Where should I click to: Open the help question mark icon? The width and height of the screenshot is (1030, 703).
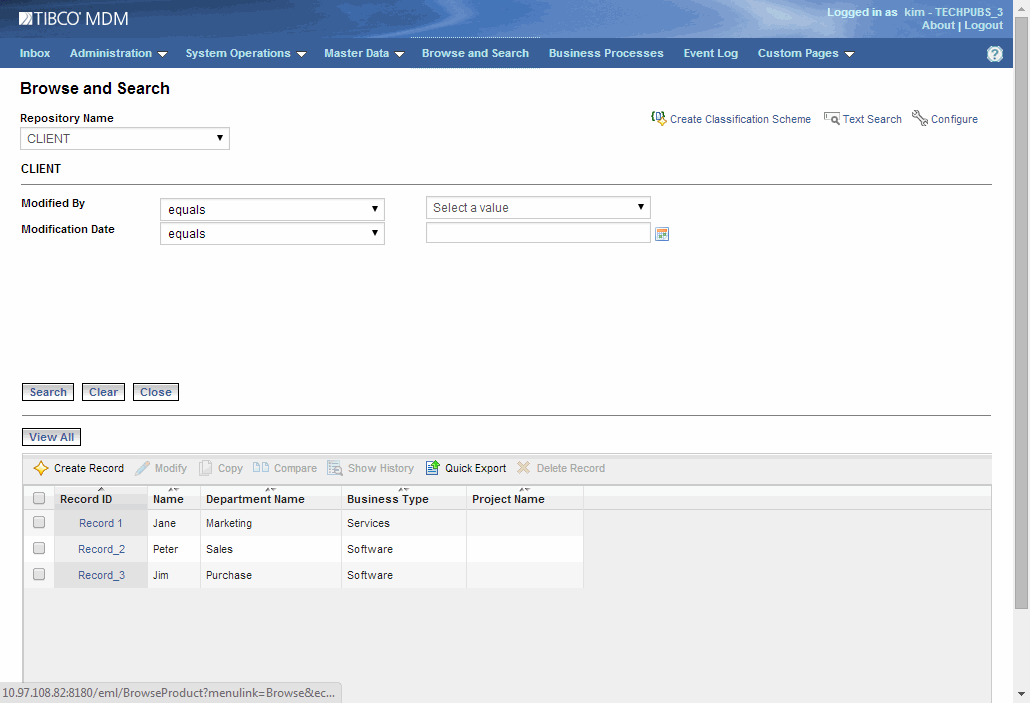(995, 54)
